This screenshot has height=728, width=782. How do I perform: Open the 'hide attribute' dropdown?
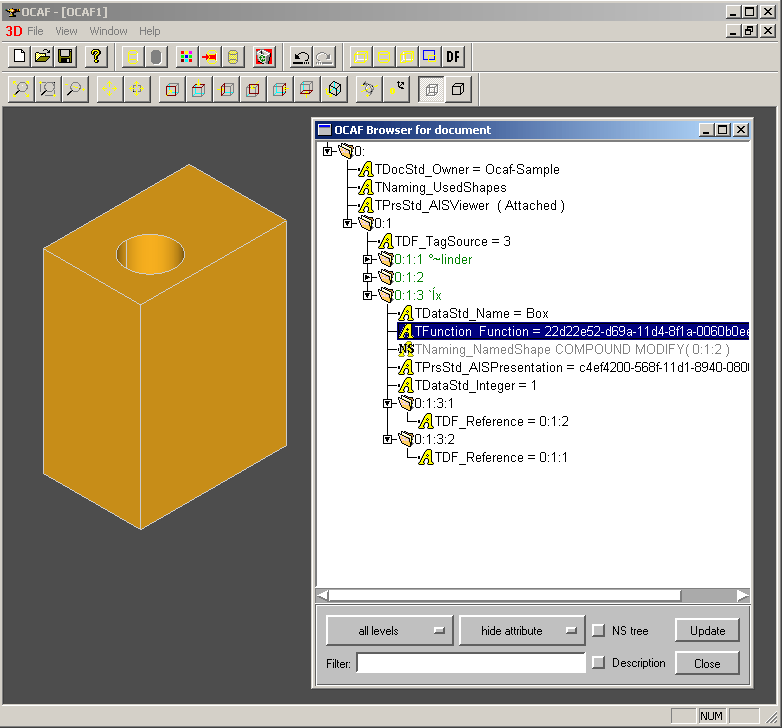[520, 631]
